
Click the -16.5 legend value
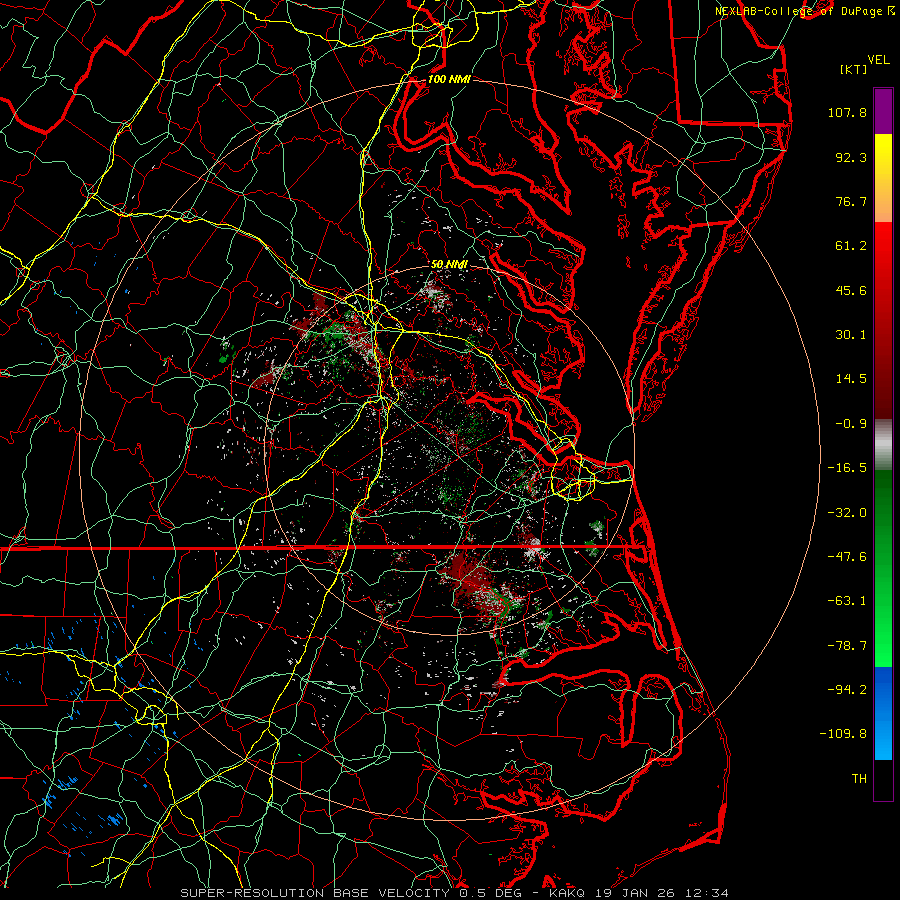[x=847, y=468]
